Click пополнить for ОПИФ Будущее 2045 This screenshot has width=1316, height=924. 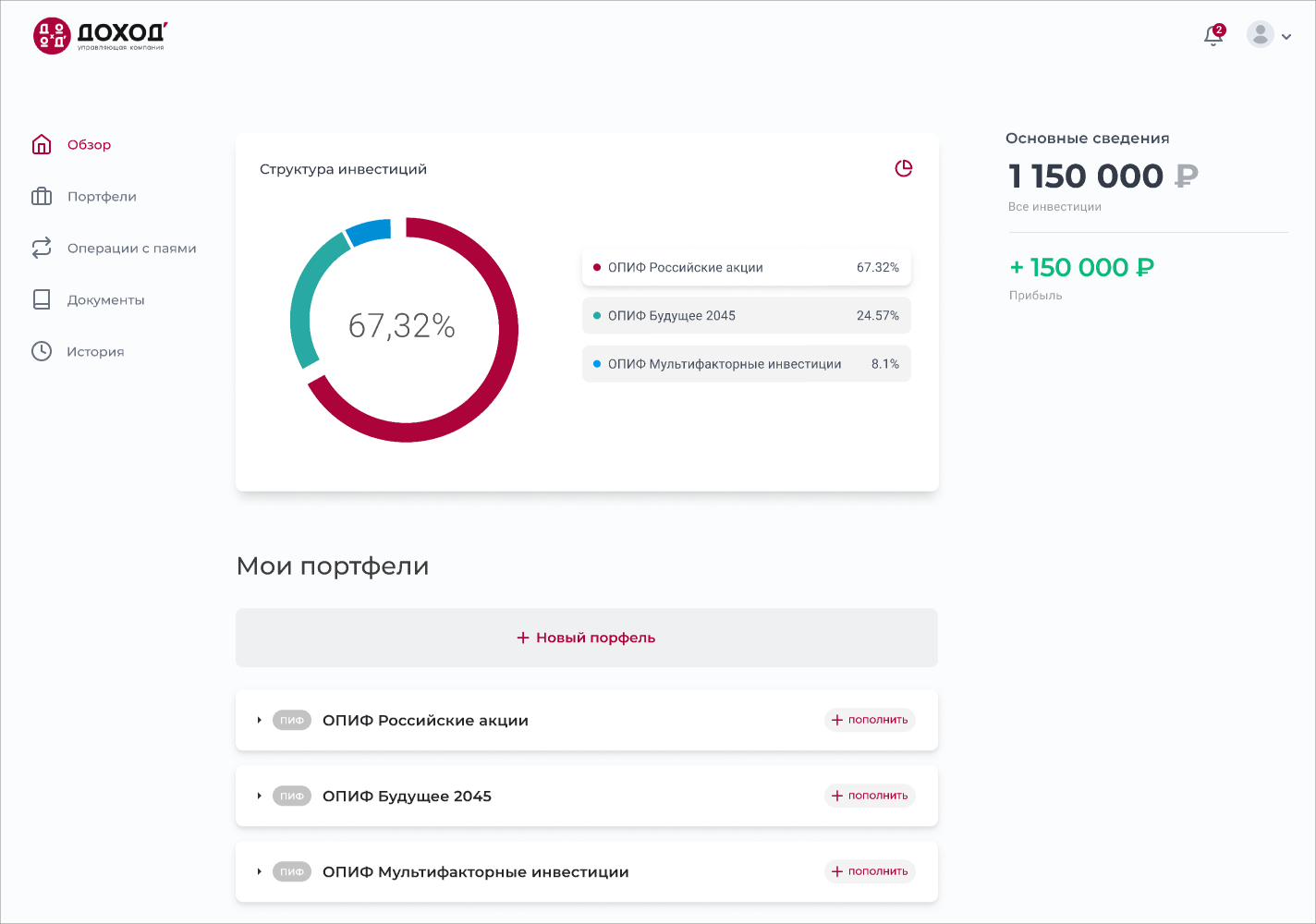[x=869, y=796]
